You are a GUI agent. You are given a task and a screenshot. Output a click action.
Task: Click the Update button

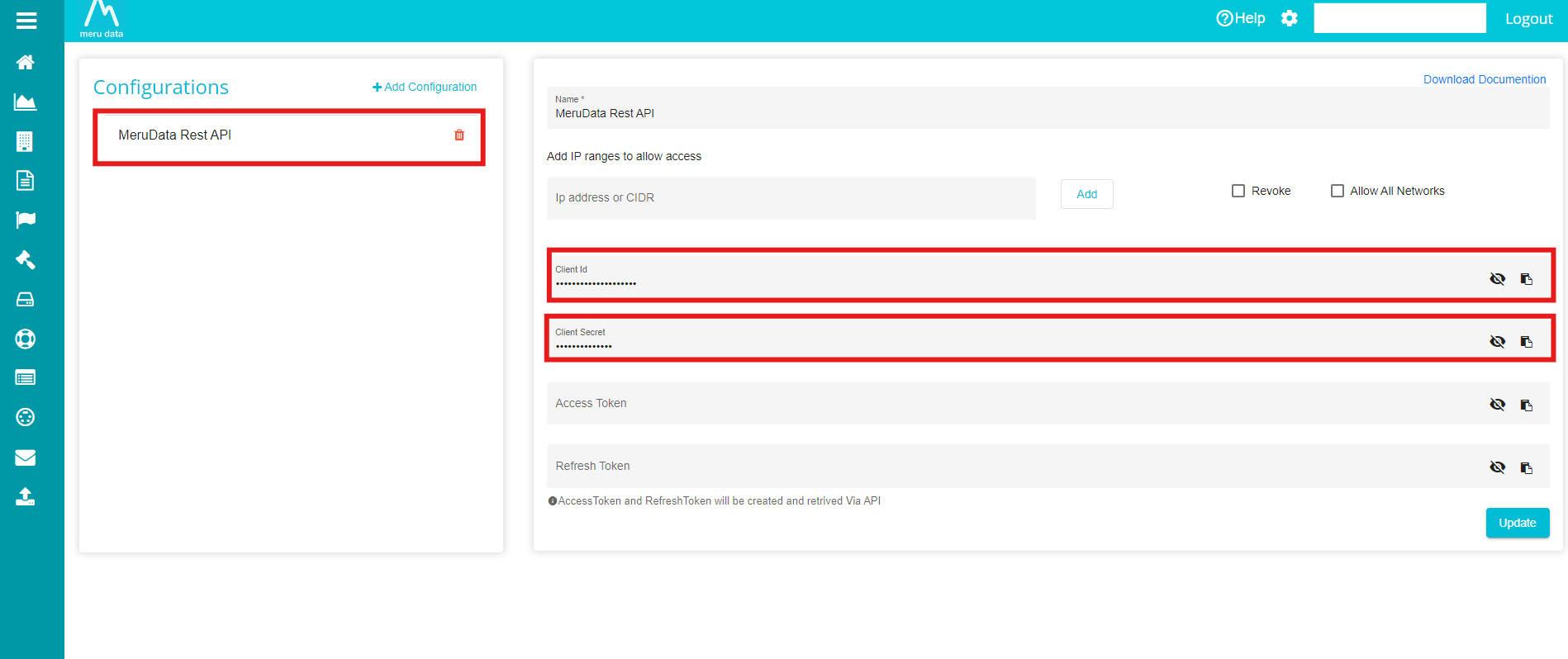(1518, 523)
